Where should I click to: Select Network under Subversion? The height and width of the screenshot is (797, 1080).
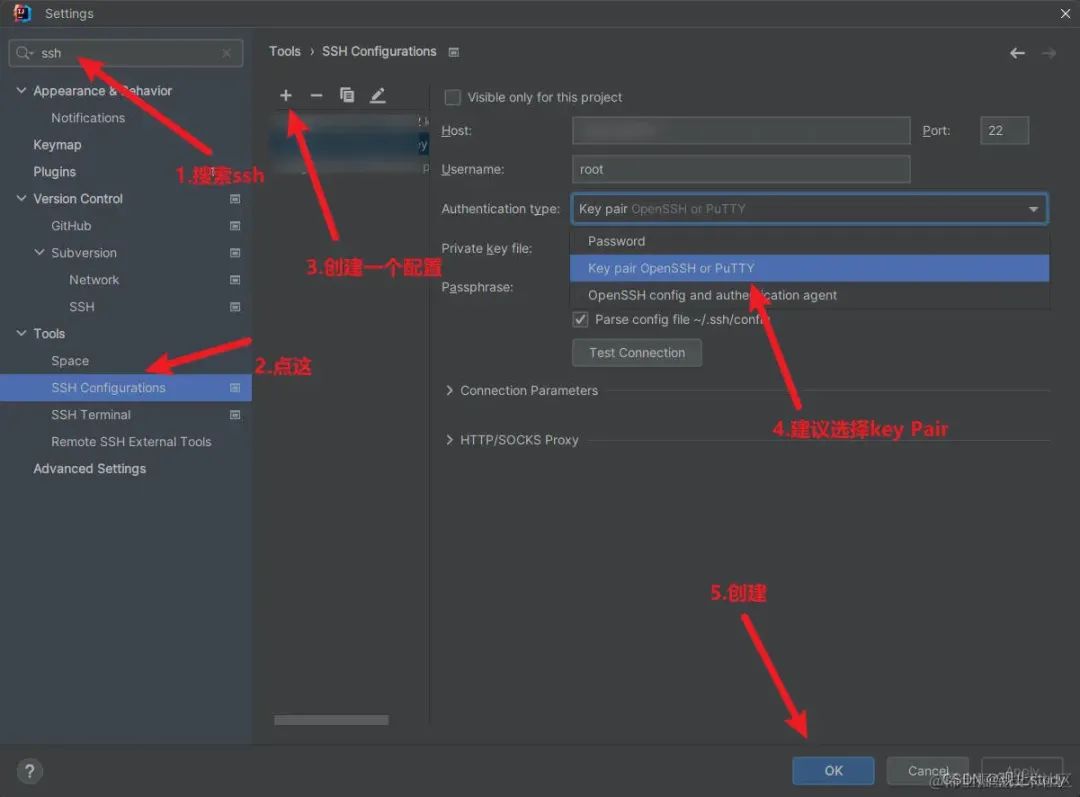point(94,280)
